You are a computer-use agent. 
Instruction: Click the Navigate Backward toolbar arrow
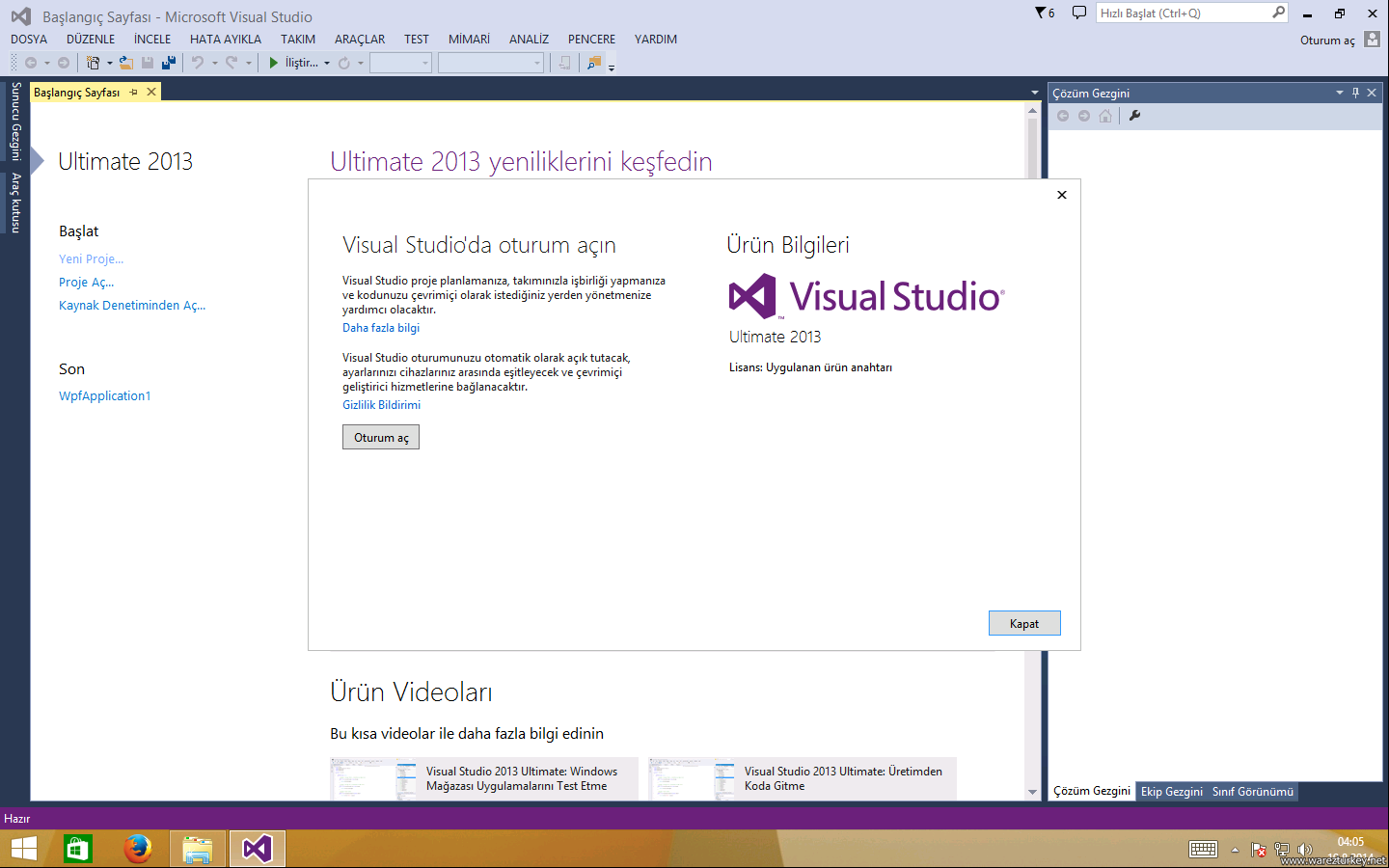click(31, 63)
